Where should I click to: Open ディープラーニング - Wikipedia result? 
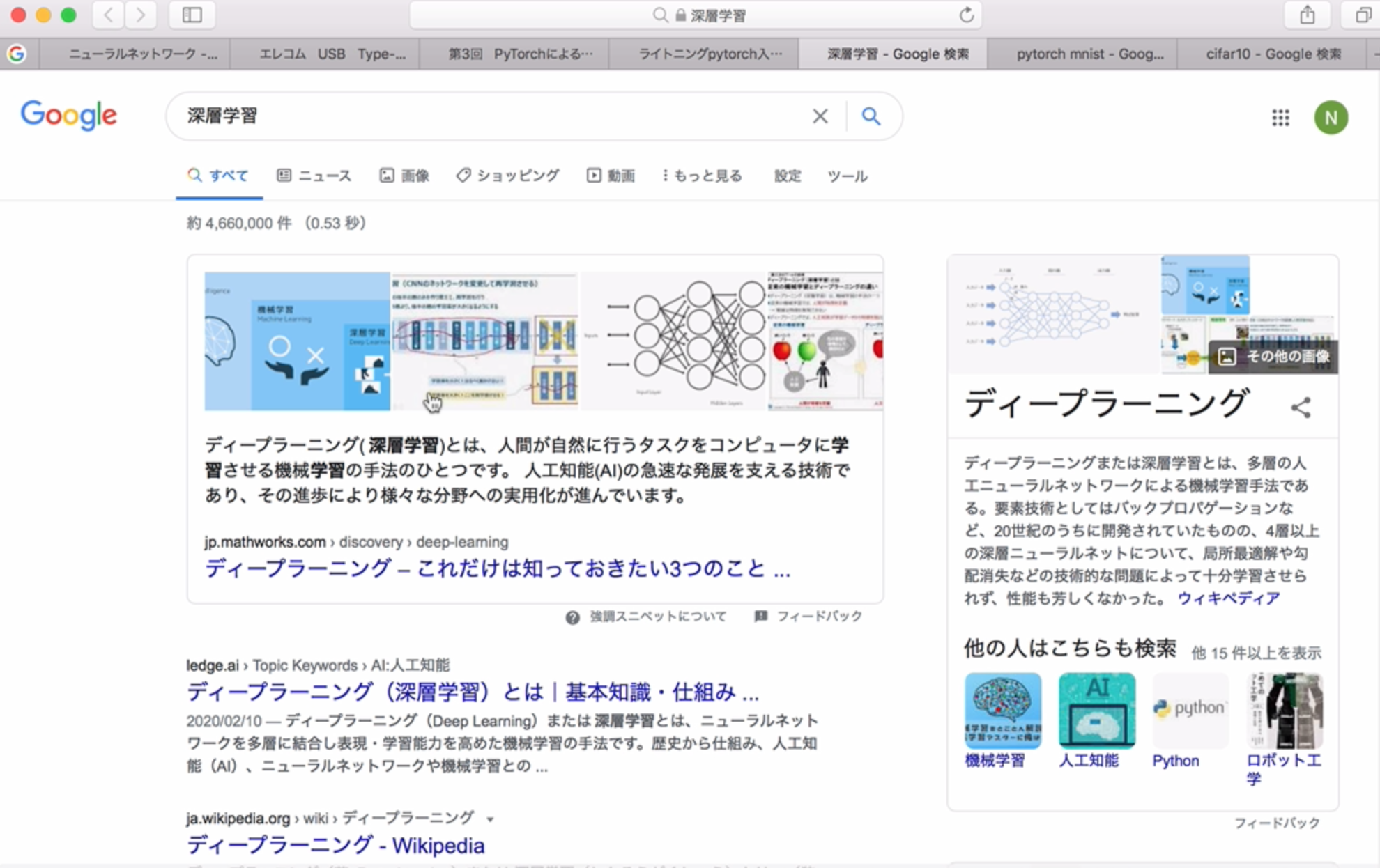coord(335,845)
